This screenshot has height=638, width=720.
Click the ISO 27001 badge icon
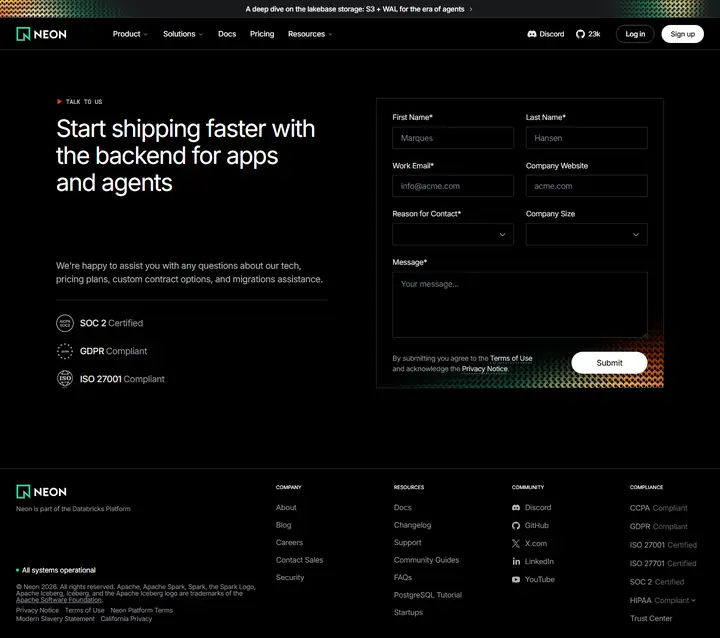pos(65,379)
